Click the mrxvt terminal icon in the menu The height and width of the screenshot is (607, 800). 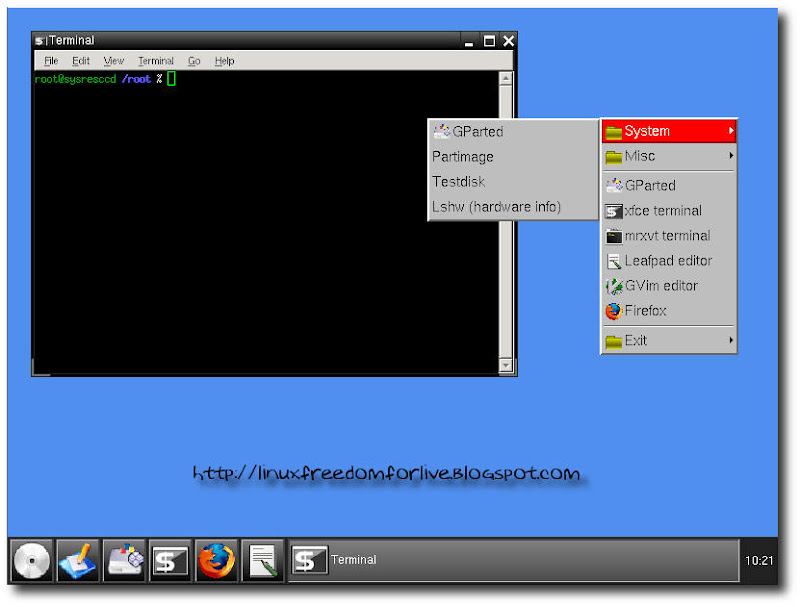(x=614, y=236)
